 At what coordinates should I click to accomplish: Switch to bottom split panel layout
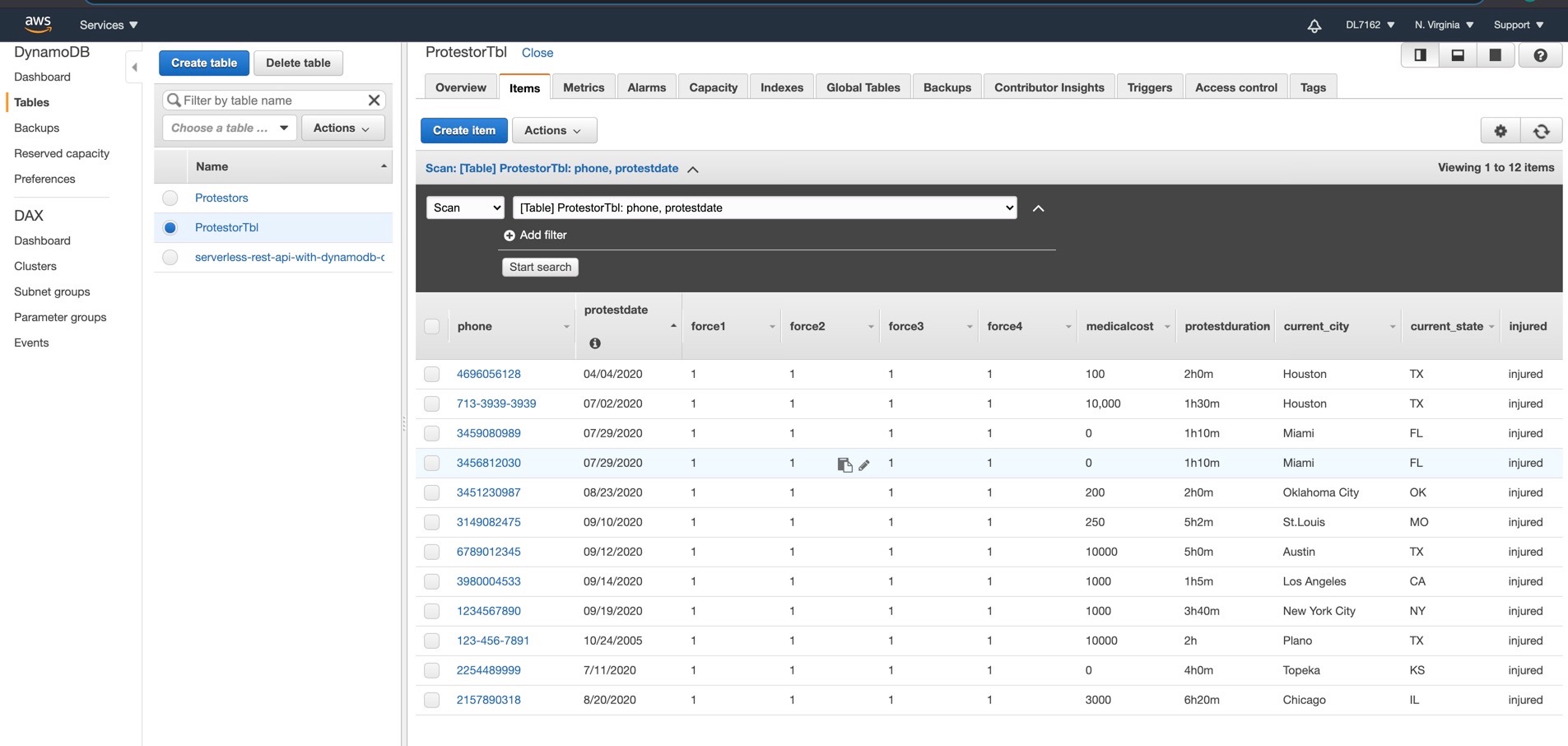[x=1458, y=55]
